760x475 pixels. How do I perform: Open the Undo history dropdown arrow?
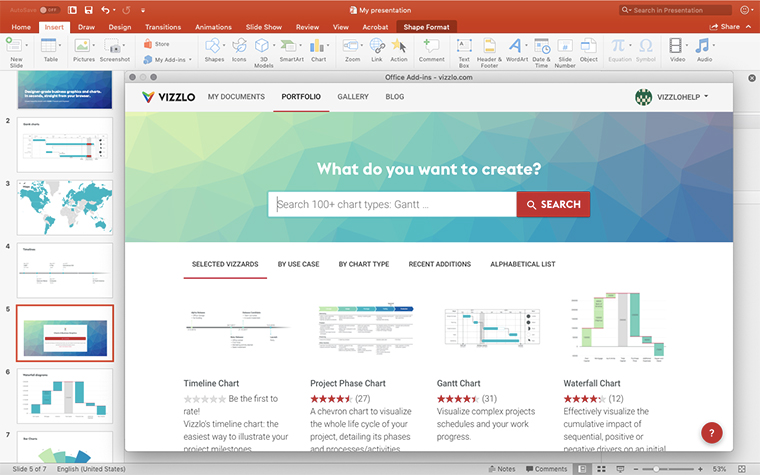coord(114,10)
